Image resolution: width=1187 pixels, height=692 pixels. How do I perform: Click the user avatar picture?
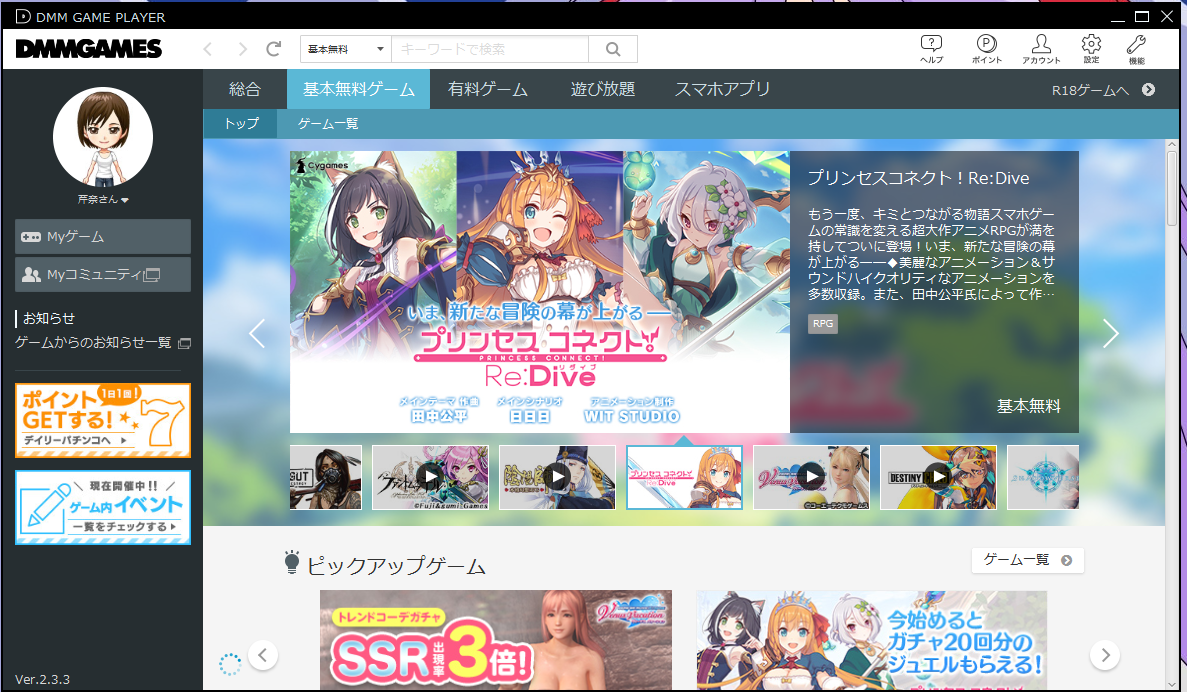(103, 137)
